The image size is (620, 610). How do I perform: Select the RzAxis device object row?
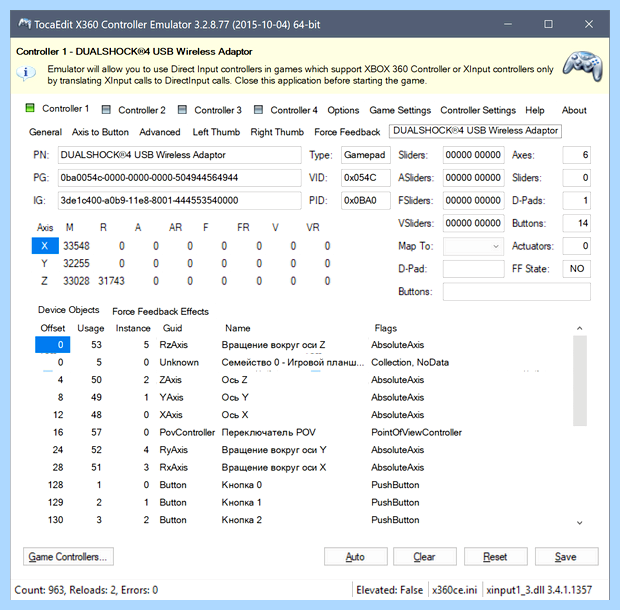click(304, 345)
